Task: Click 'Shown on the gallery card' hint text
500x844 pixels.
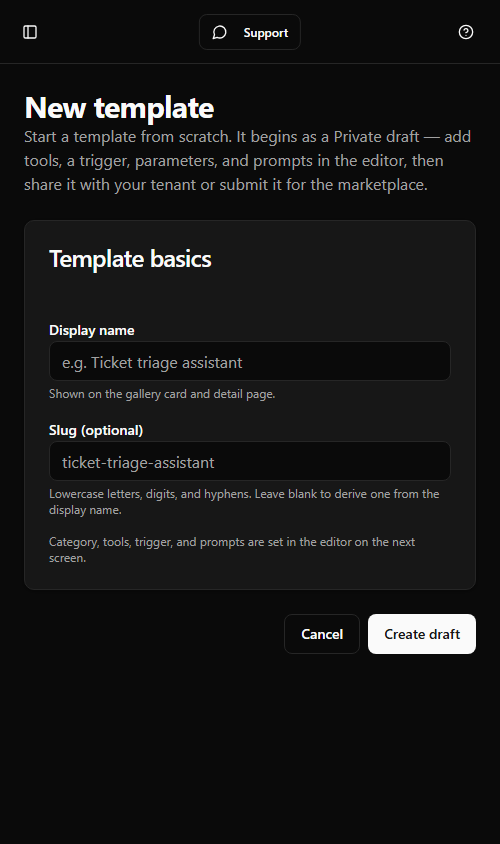Action: [162, 394]
